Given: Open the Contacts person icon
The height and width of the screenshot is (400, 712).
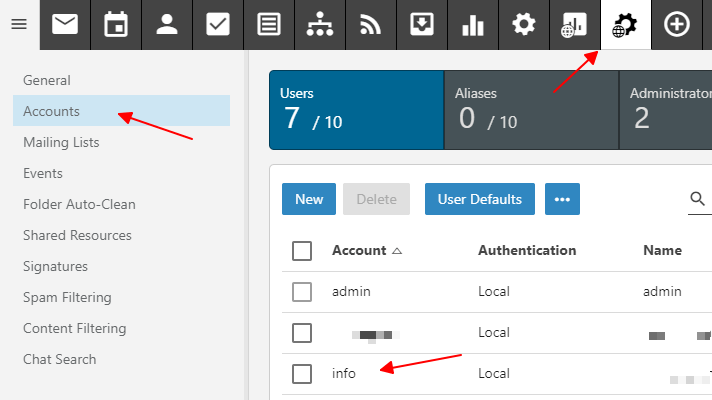Looking at the screenshot, I should (x=167, y=25).
